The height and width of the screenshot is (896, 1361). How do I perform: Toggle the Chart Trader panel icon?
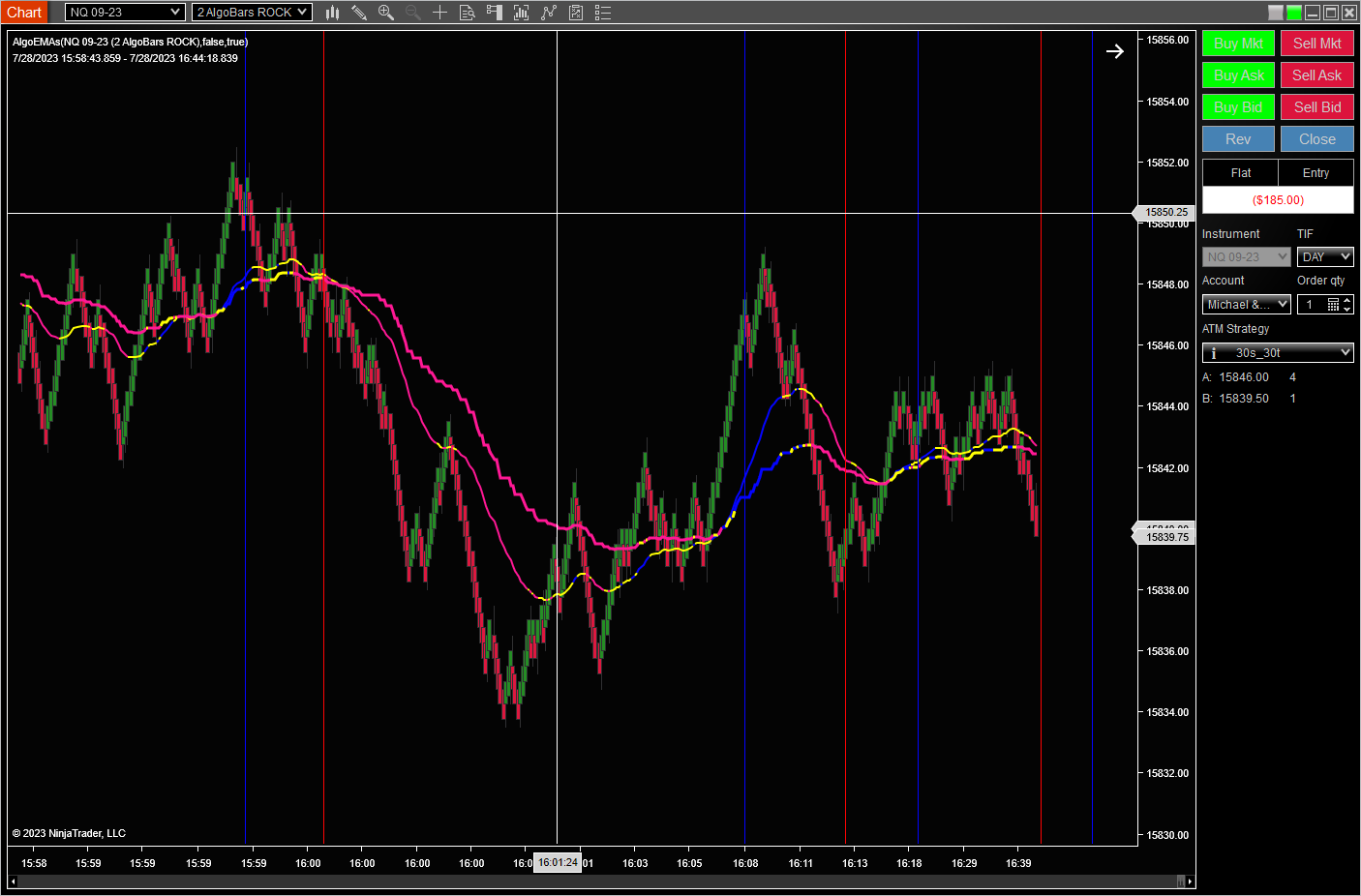tap(494, 13)
